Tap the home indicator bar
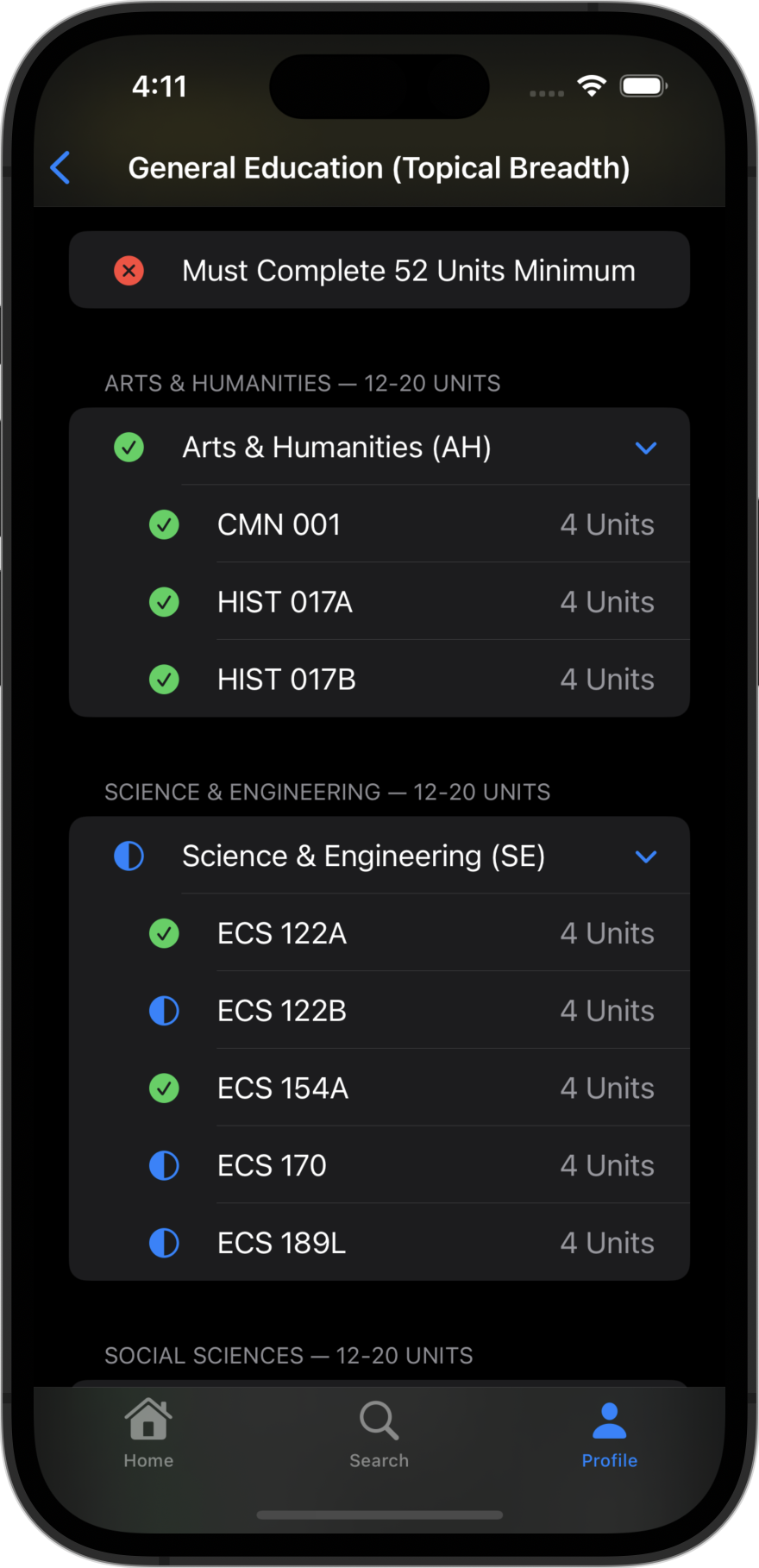This screenshot has width=759, height=1568. coord(379,1515)
